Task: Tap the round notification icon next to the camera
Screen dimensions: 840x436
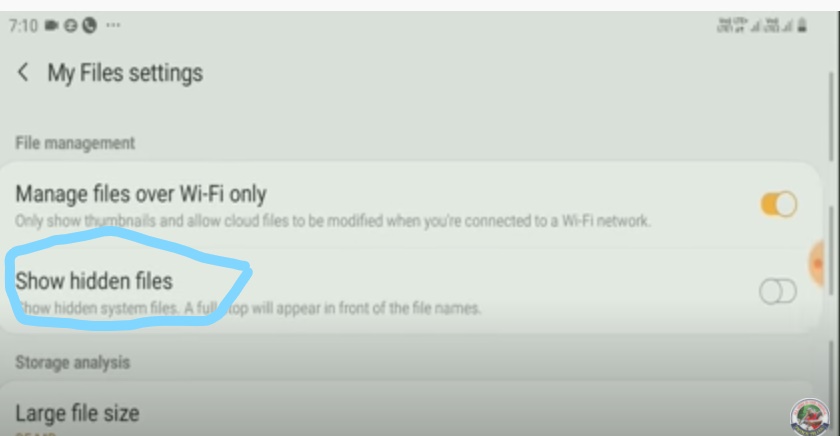Action: point(71,25)
